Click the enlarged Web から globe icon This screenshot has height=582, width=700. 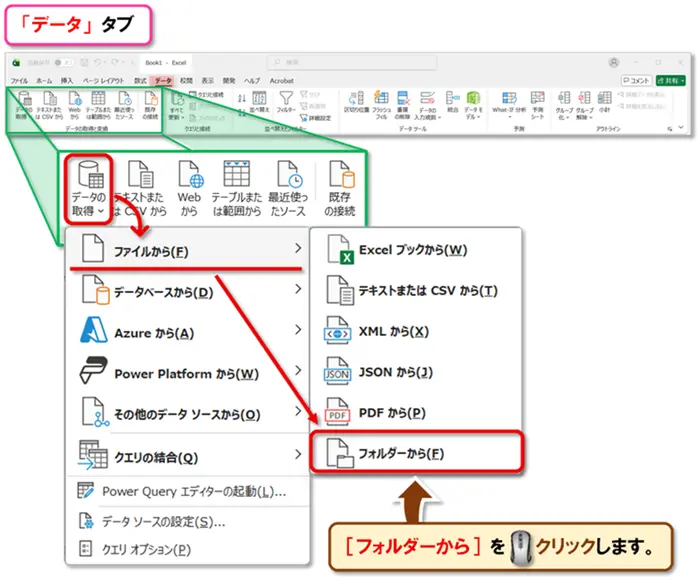point(190,174)
